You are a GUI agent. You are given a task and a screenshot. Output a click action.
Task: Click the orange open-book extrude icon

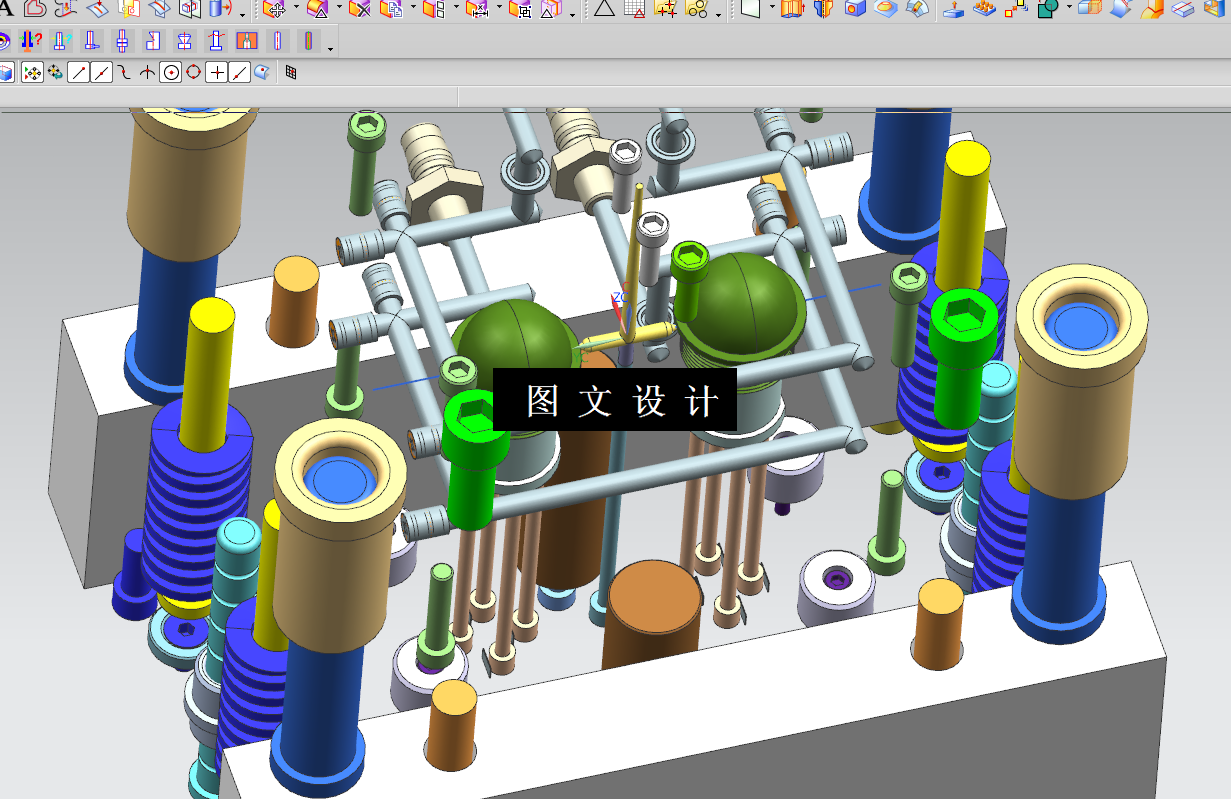coord(792,9)
